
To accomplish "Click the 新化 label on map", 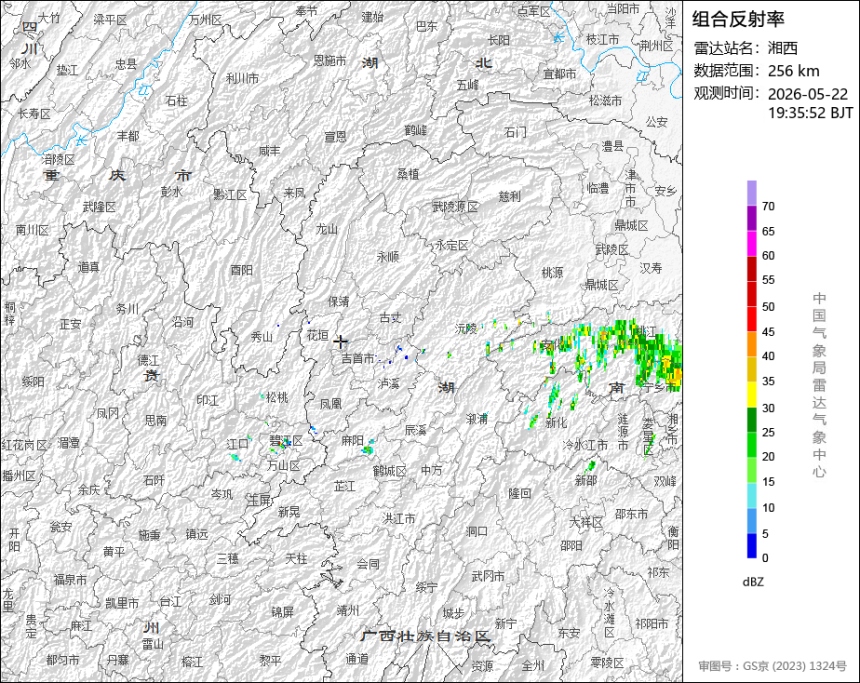I will tap(556, 422).
